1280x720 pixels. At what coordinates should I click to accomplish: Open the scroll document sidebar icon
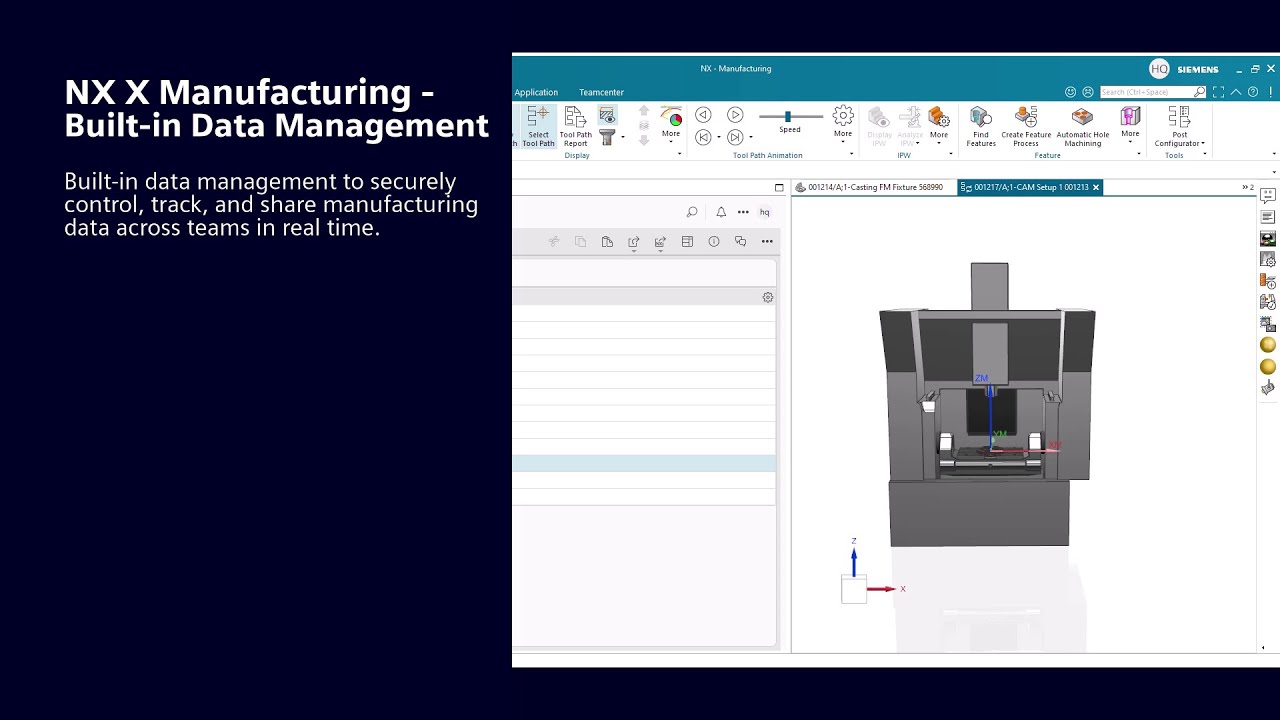coord(1268,388)
